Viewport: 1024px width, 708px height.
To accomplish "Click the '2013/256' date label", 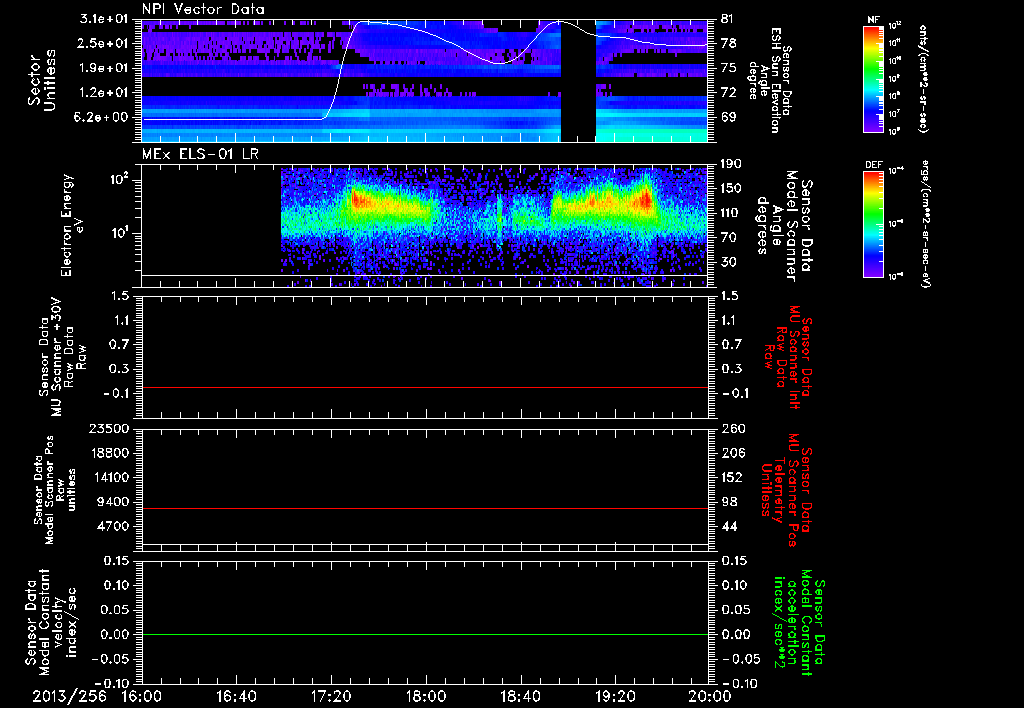I will (x=69, y=696).
